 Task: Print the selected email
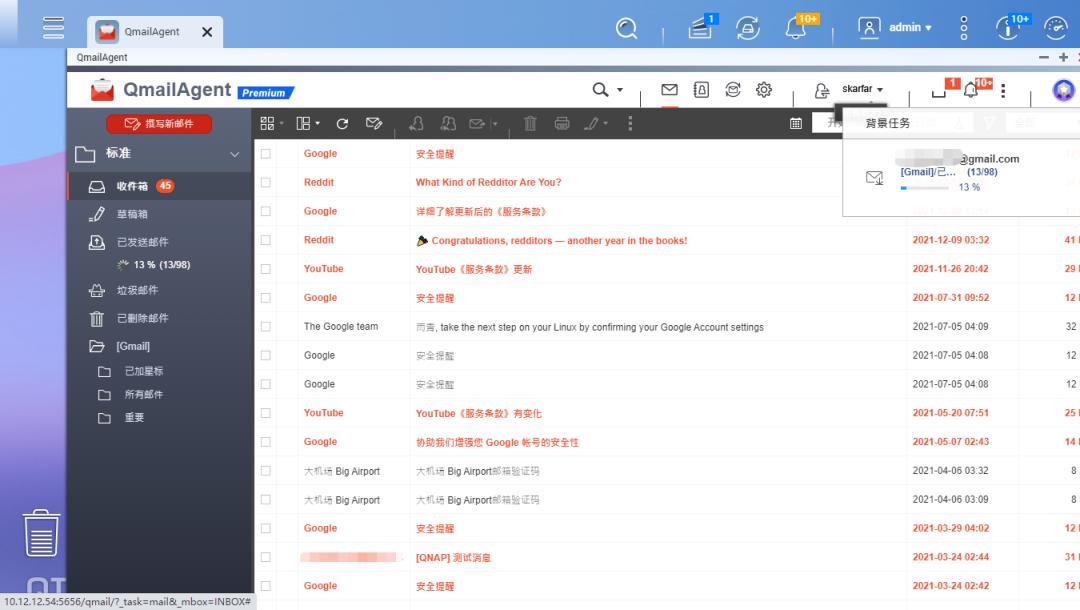click(562, 123)
